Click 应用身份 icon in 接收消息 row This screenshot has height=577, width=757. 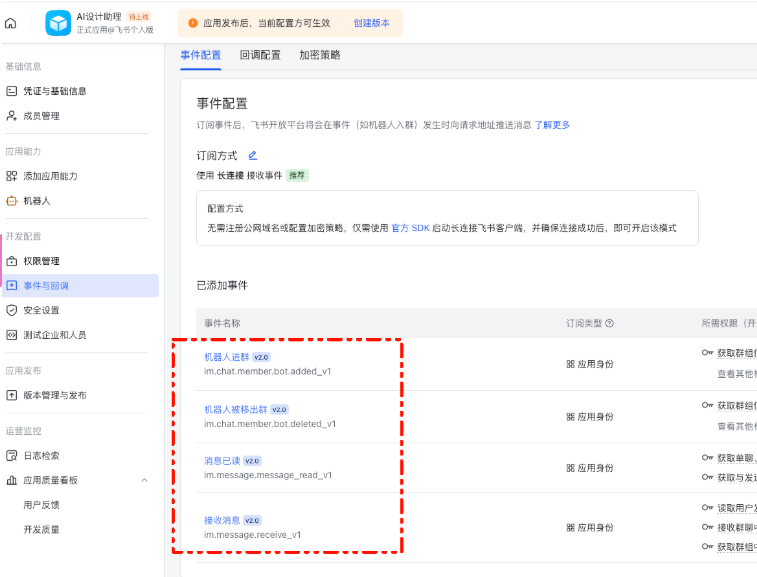[x=571, y=528]
